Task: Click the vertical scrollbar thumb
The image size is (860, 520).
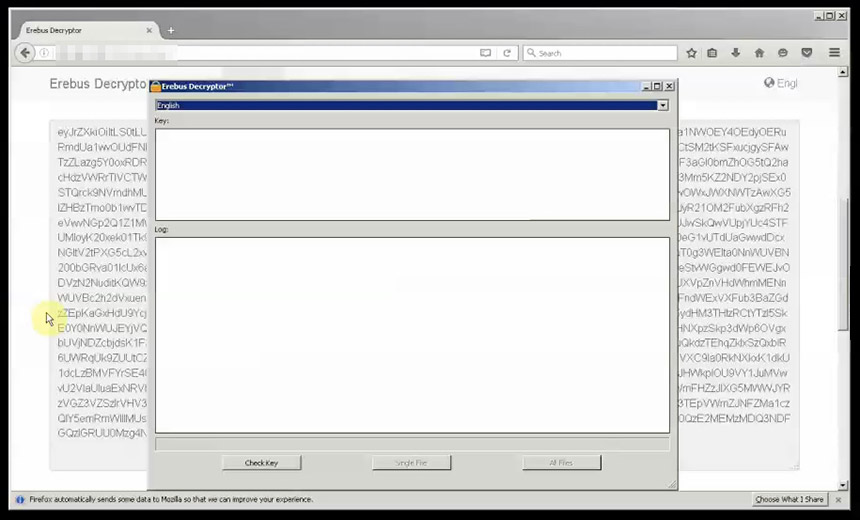Action: coord(843,263)
